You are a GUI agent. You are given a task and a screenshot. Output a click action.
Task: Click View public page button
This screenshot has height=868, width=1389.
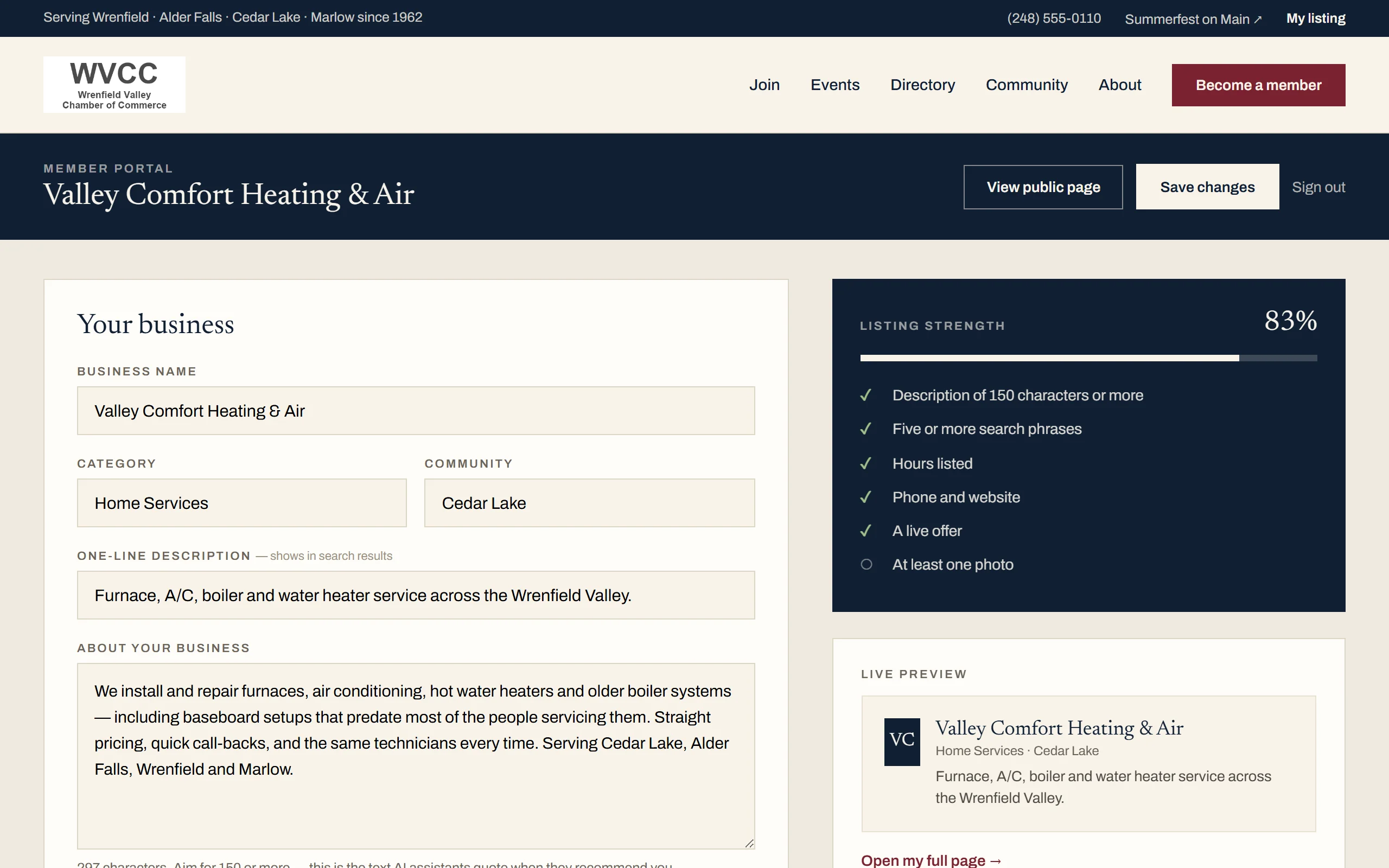click(x=1043, y=187)
